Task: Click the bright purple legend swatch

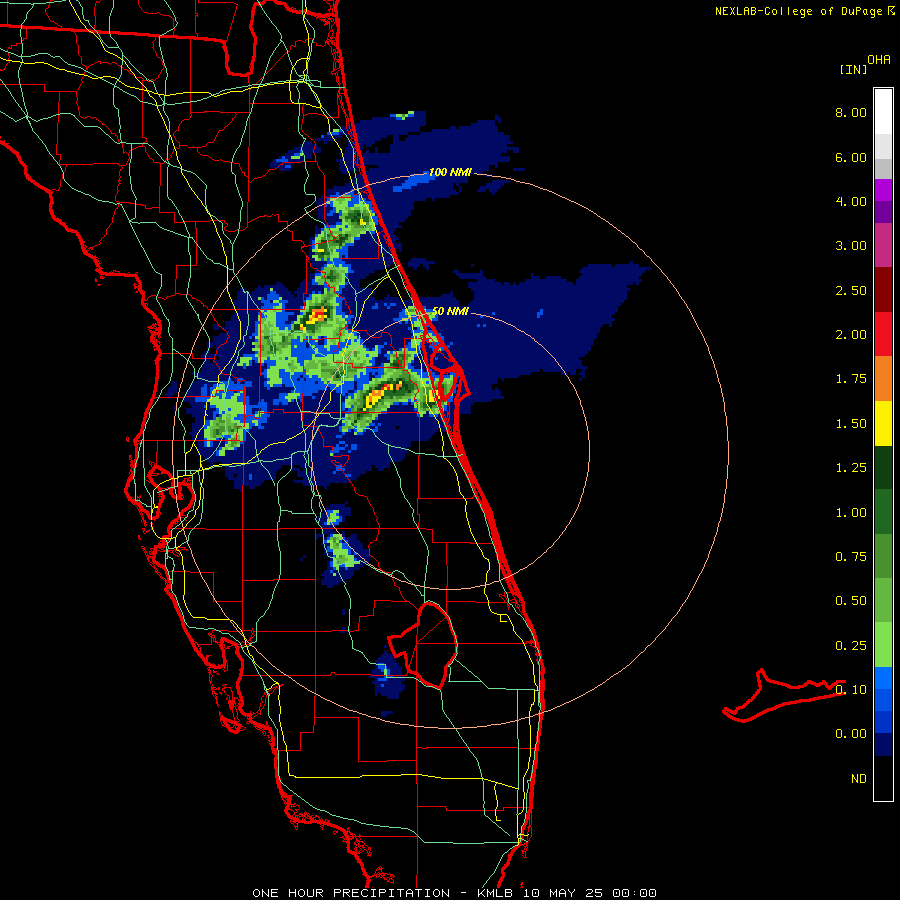Action: [x=883, y=190]
